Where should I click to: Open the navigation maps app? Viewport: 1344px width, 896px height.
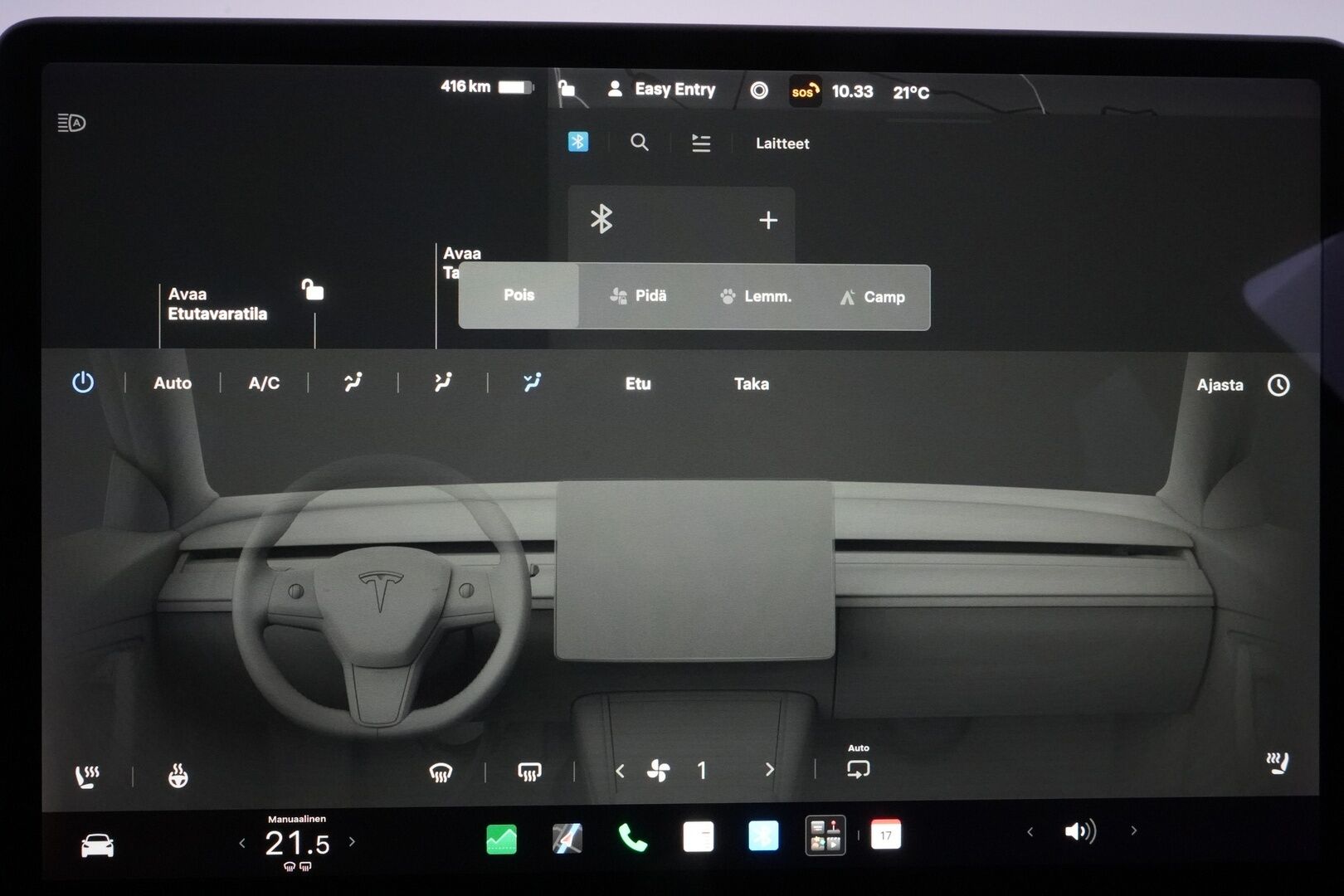[x=567, y=839]
